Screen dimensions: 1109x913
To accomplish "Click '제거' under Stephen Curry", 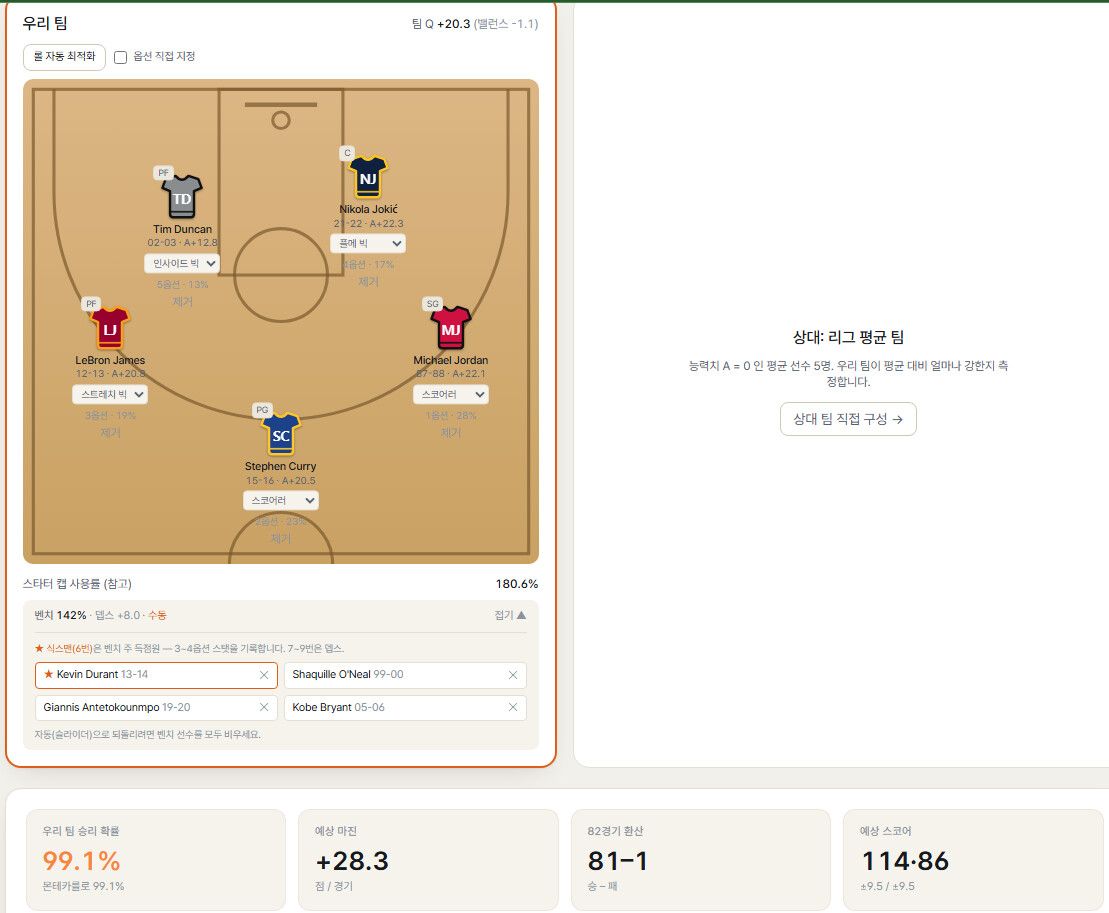I will [281, 539].
